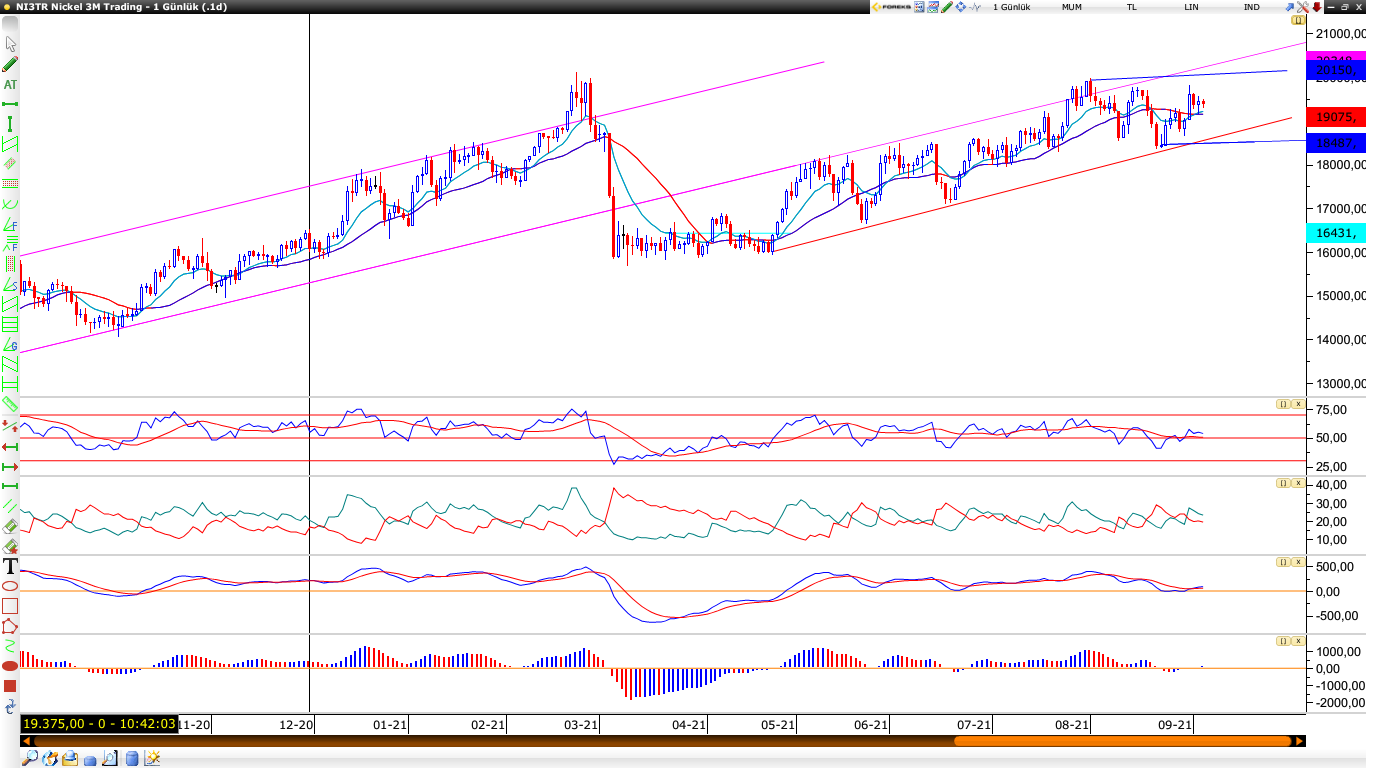Click the scrollbar right arrow
The height and width of the screenshot is (768, 1380).
pyautogui.click(x=1299, y=741)
